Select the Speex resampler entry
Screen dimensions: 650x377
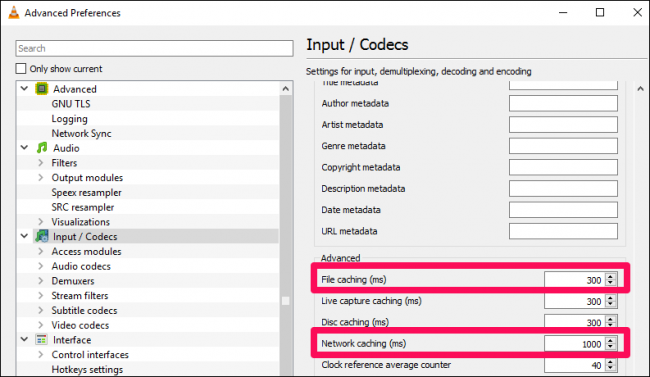point(86,192)
